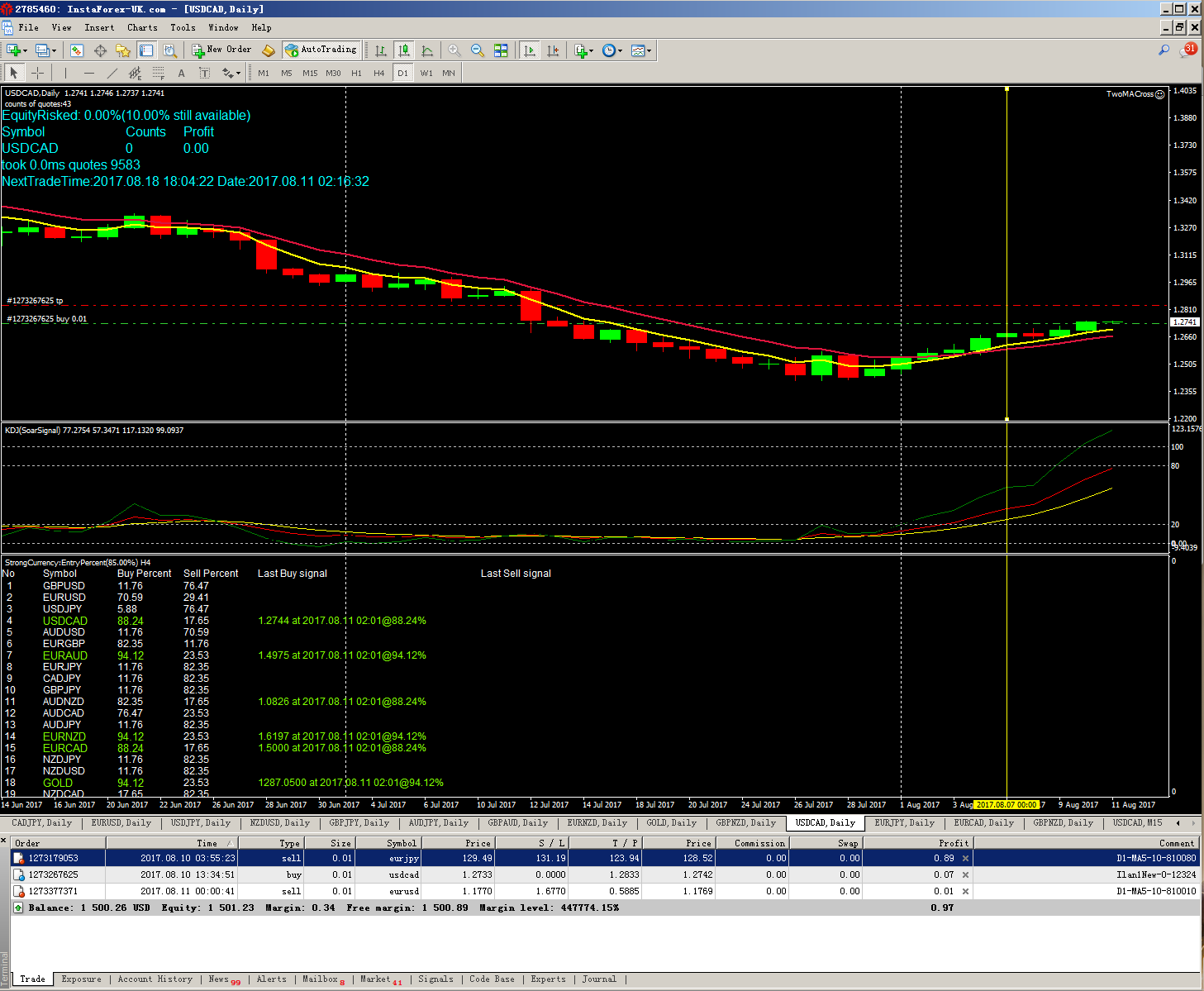Expand the Profiles dropdown arrow
The image size is (1204, 991).
coord(55,51)
